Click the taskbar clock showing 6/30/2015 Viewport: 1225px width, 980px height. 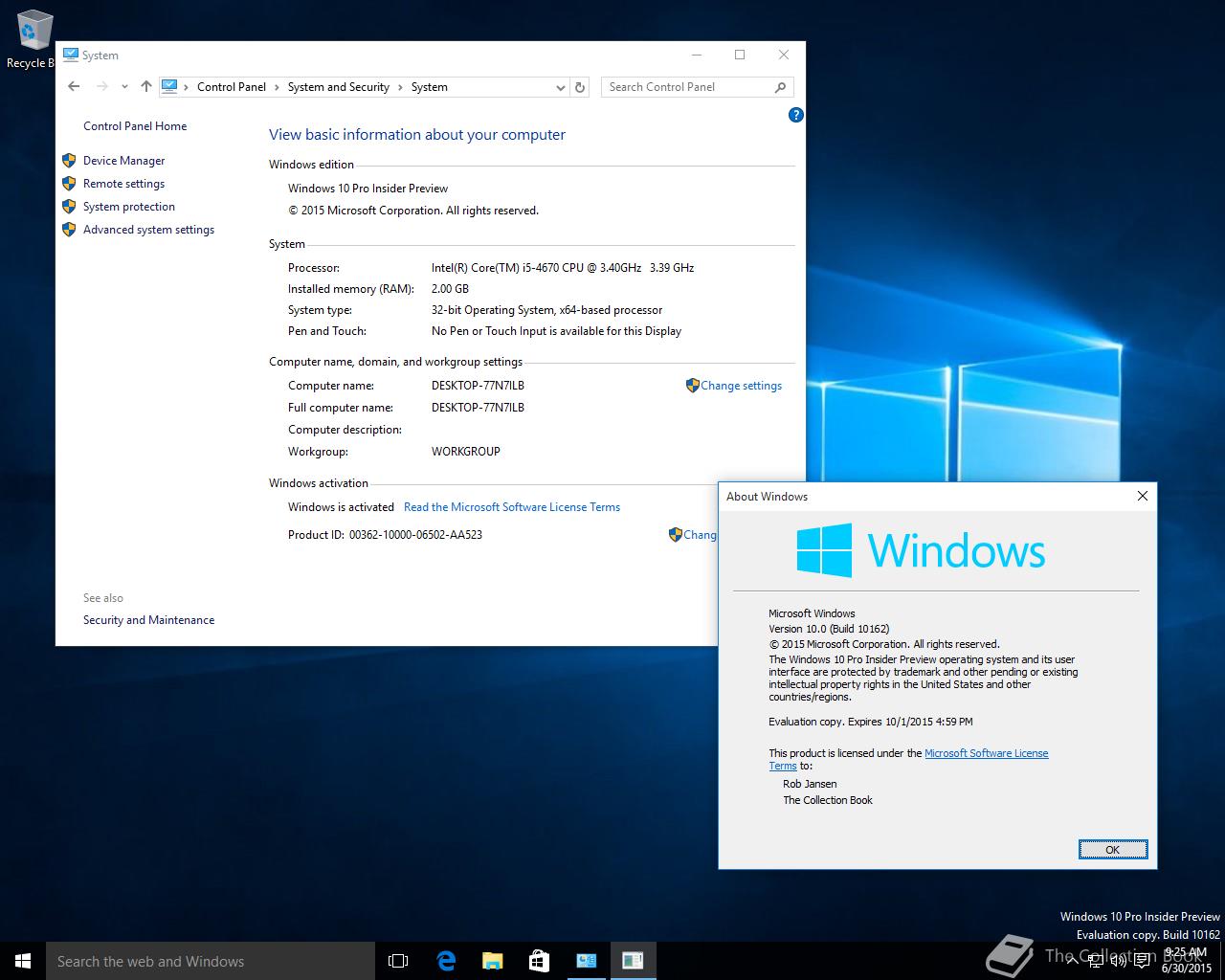point(1187,961)
